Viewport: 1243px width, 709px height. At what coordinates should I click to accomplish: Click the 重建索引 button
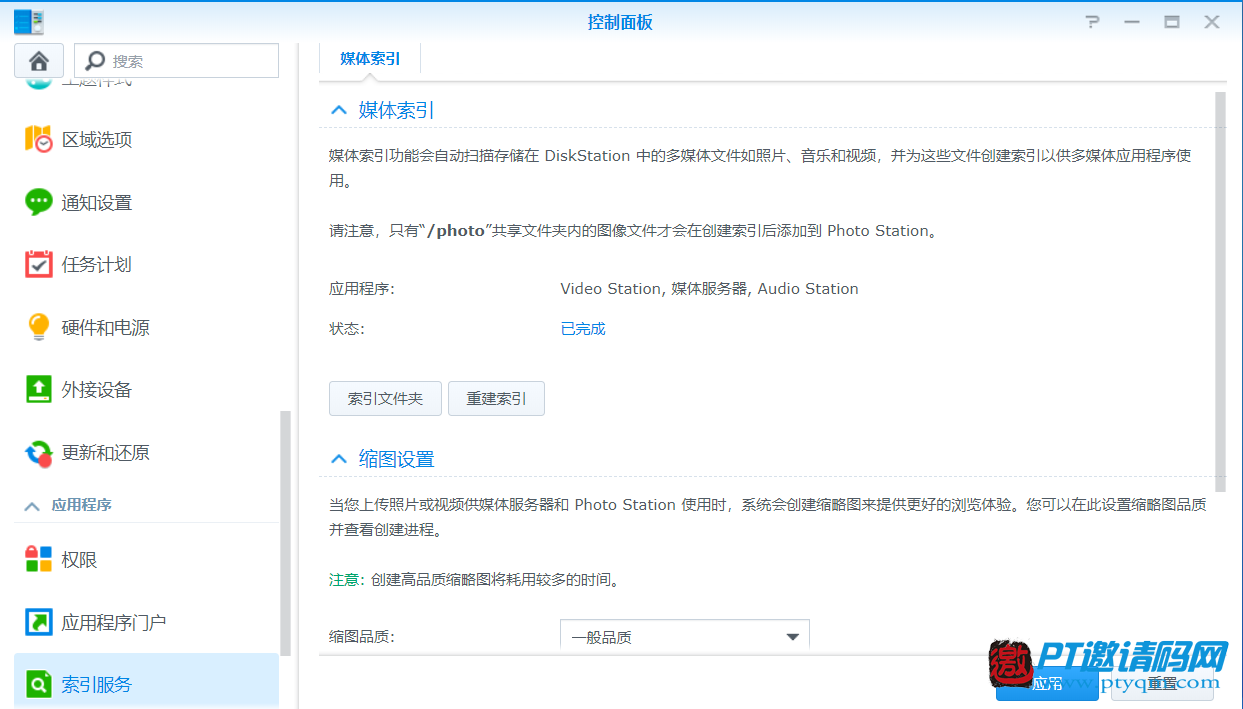click(x=496, y=398)
